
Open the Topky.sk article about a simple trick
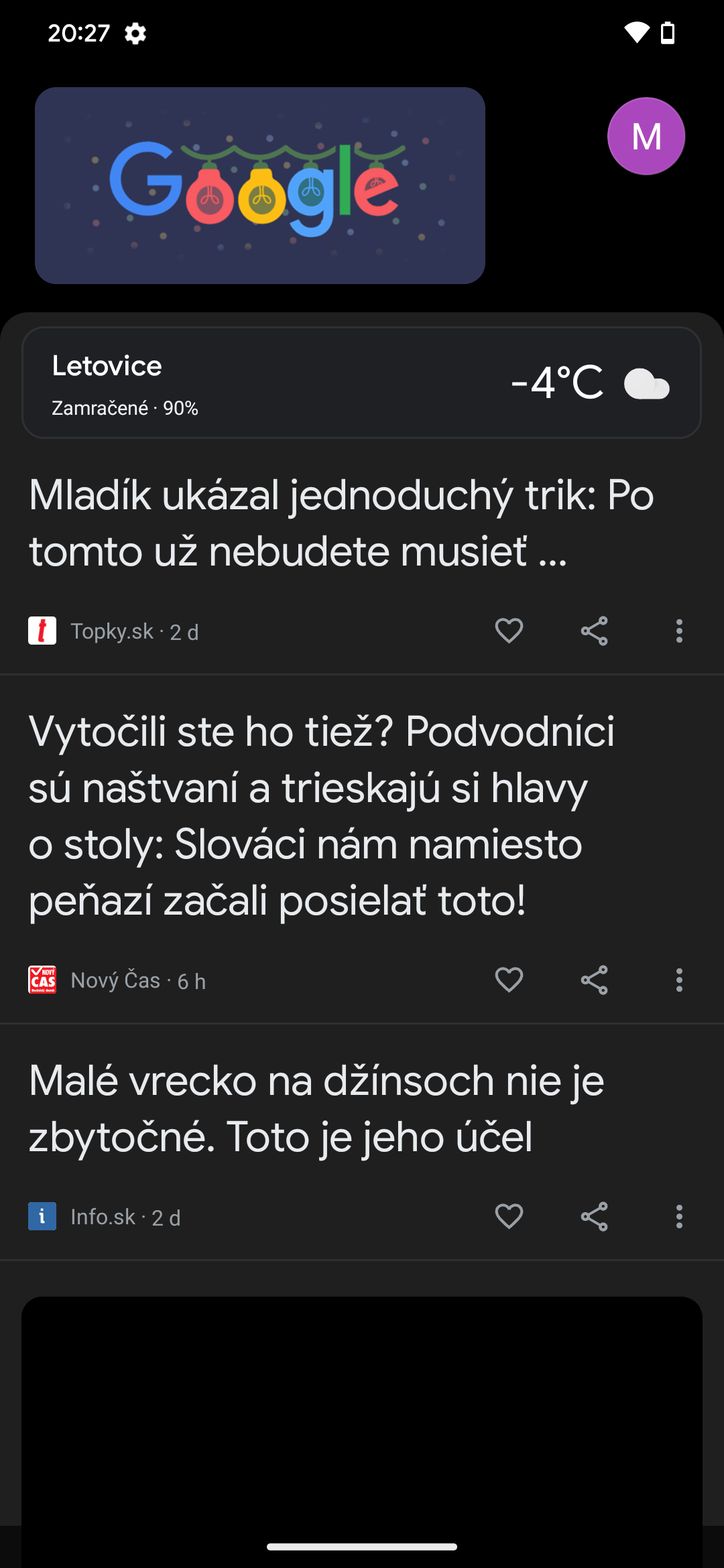click(x=342, y=523)
